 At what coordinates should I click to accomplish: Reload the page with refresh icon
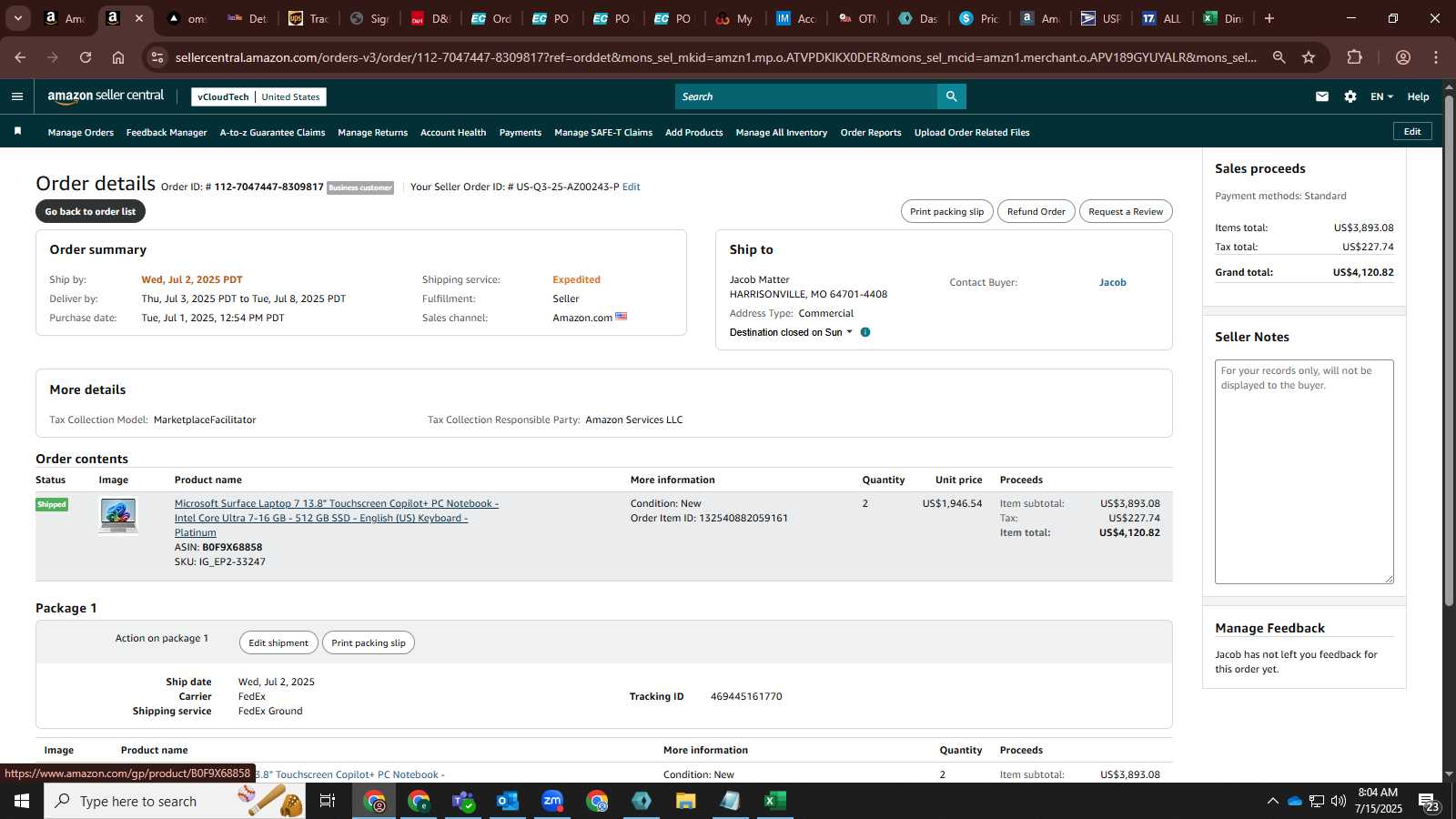pyautogui.click(x=85, y=57)
